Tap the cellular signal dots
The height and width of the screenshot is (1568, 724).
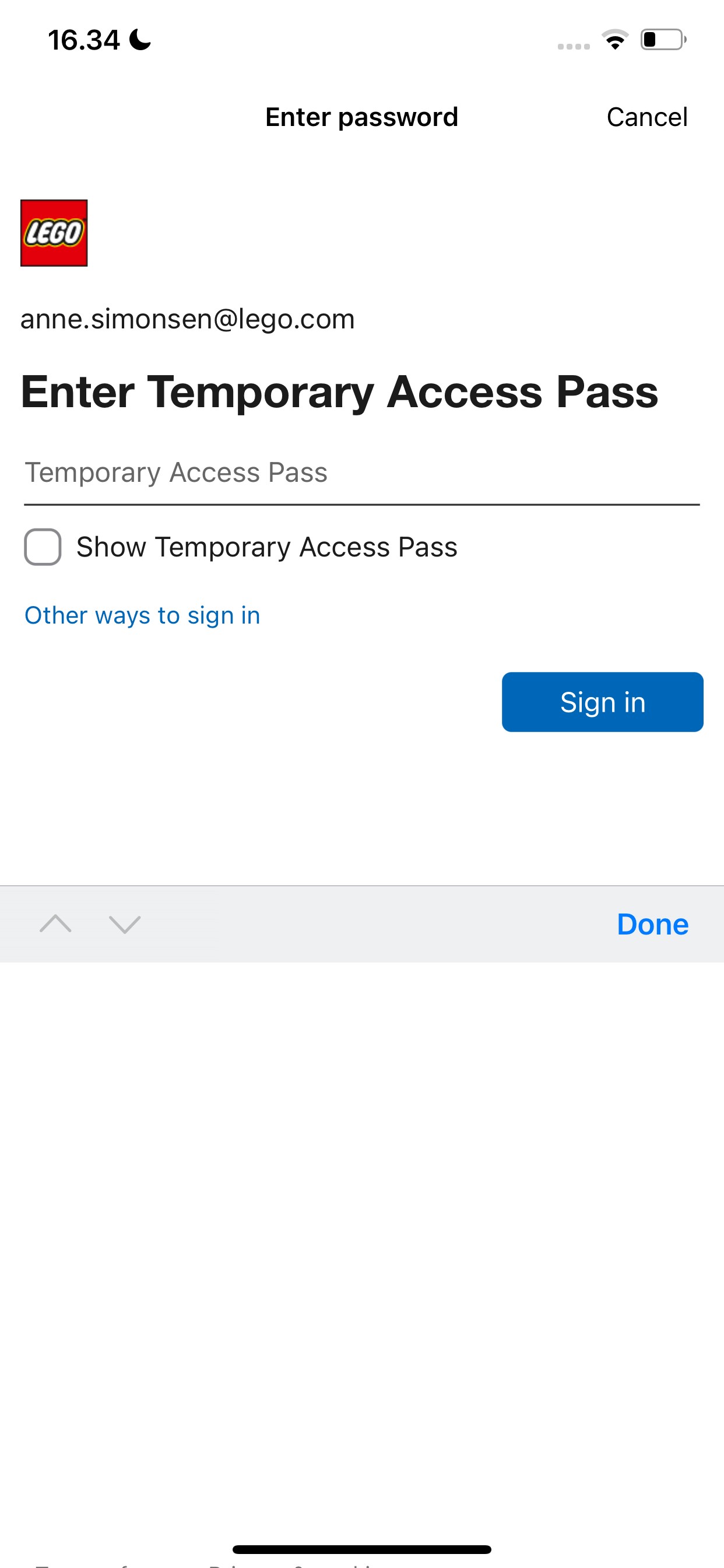click(574, 46)
